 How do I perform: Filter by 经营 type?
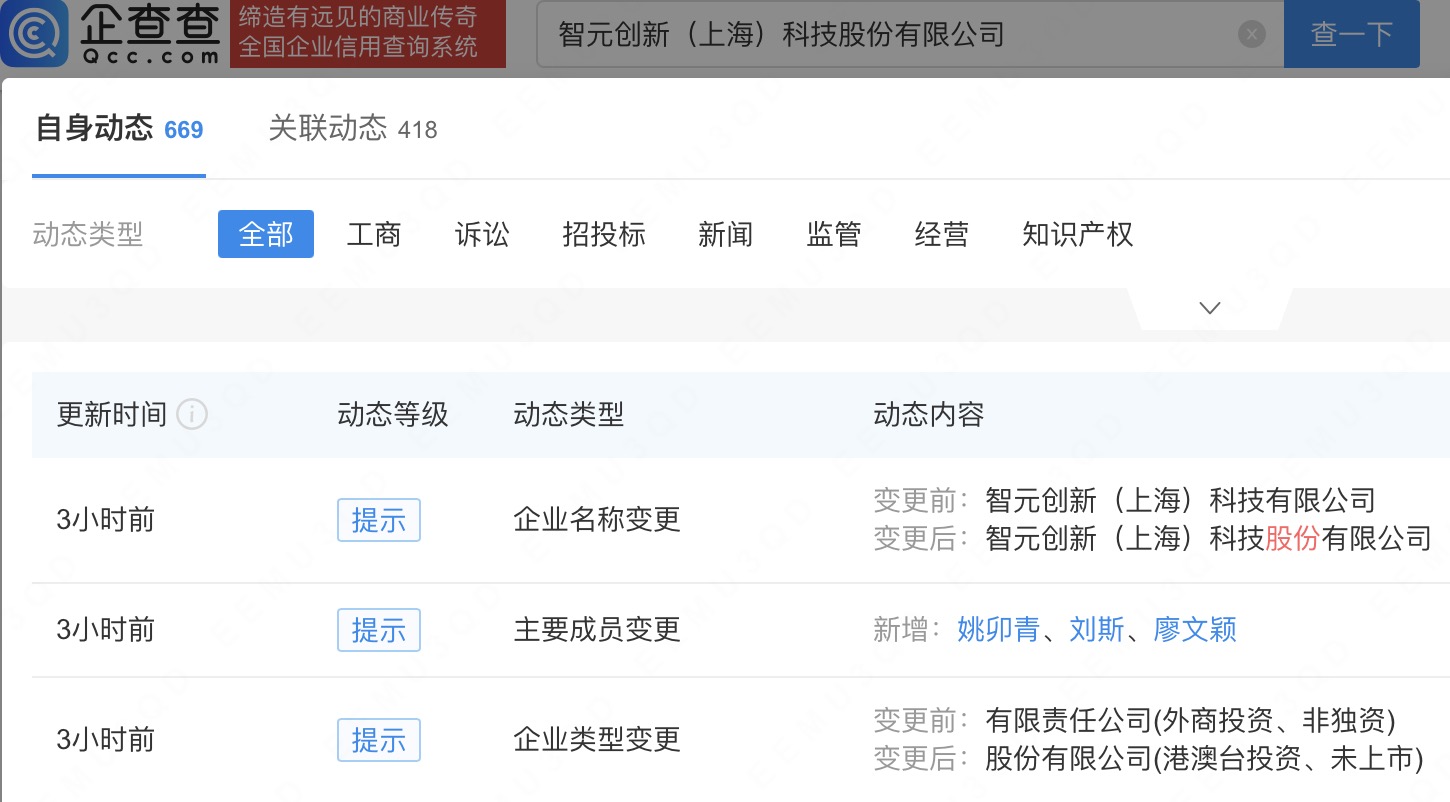pos(941,234)
